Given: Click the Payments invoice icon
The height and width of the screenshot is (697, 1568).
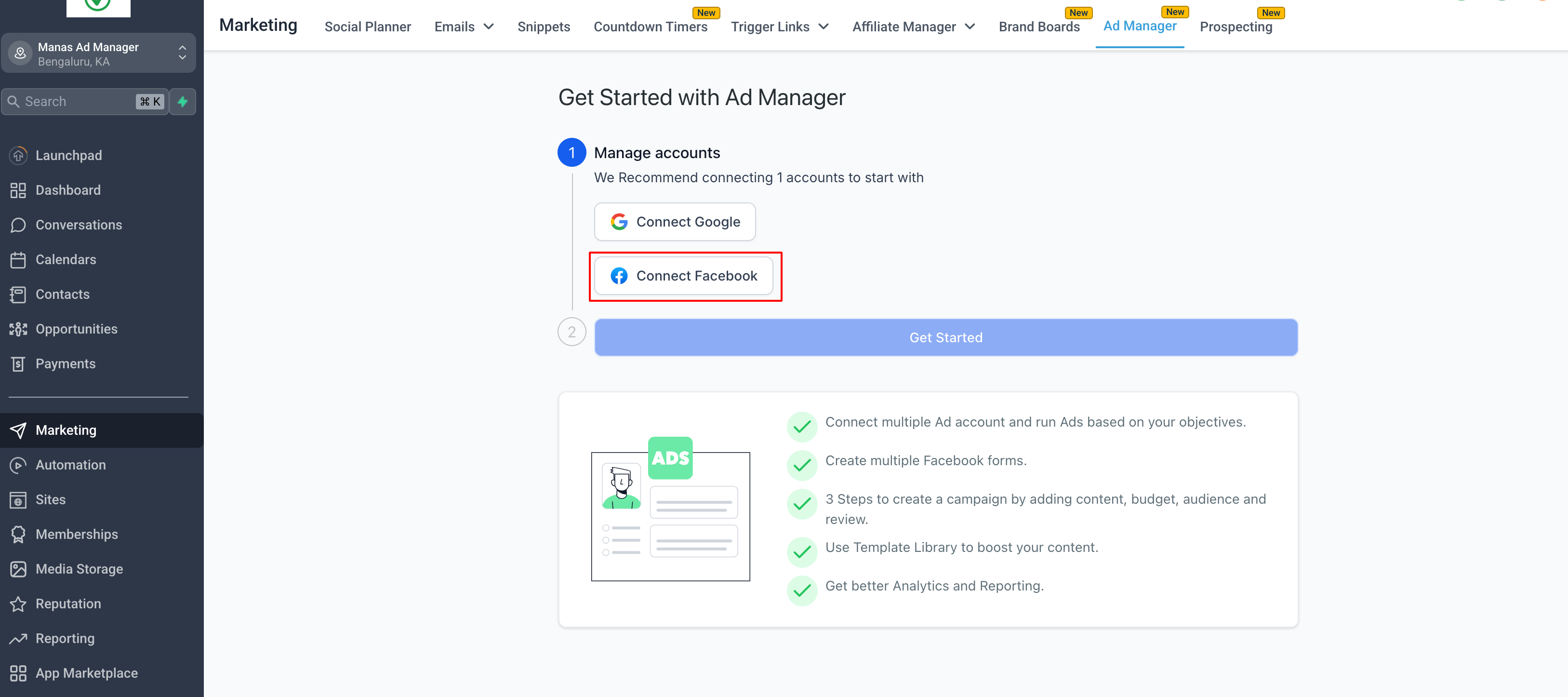Looking at the screenshot, I should pos(18,363).
